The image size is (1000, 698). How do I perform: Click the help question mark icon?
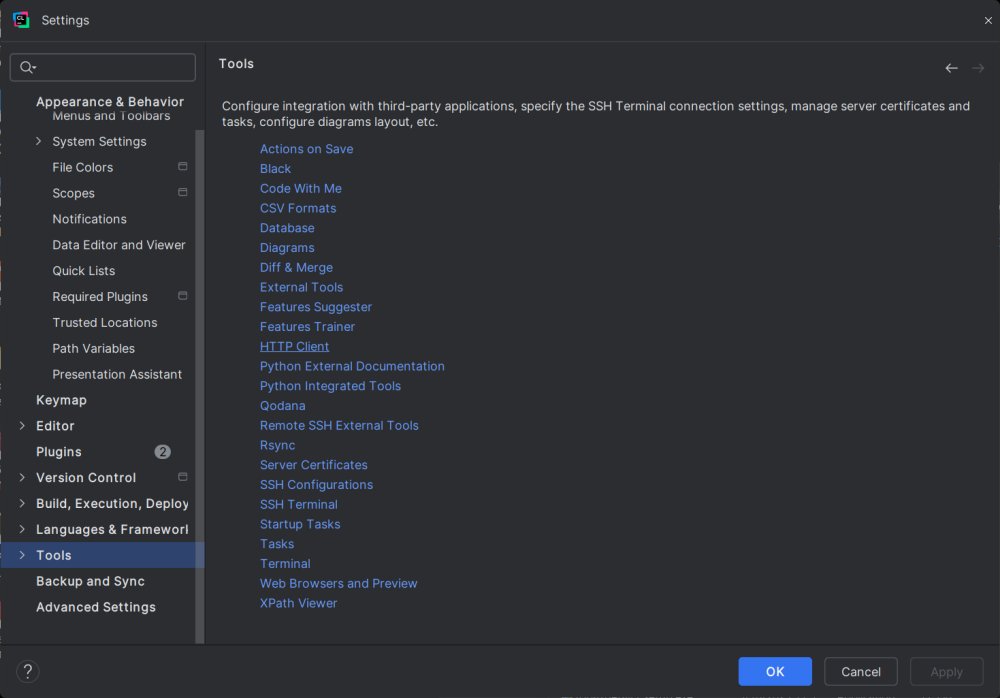(28, 672)
